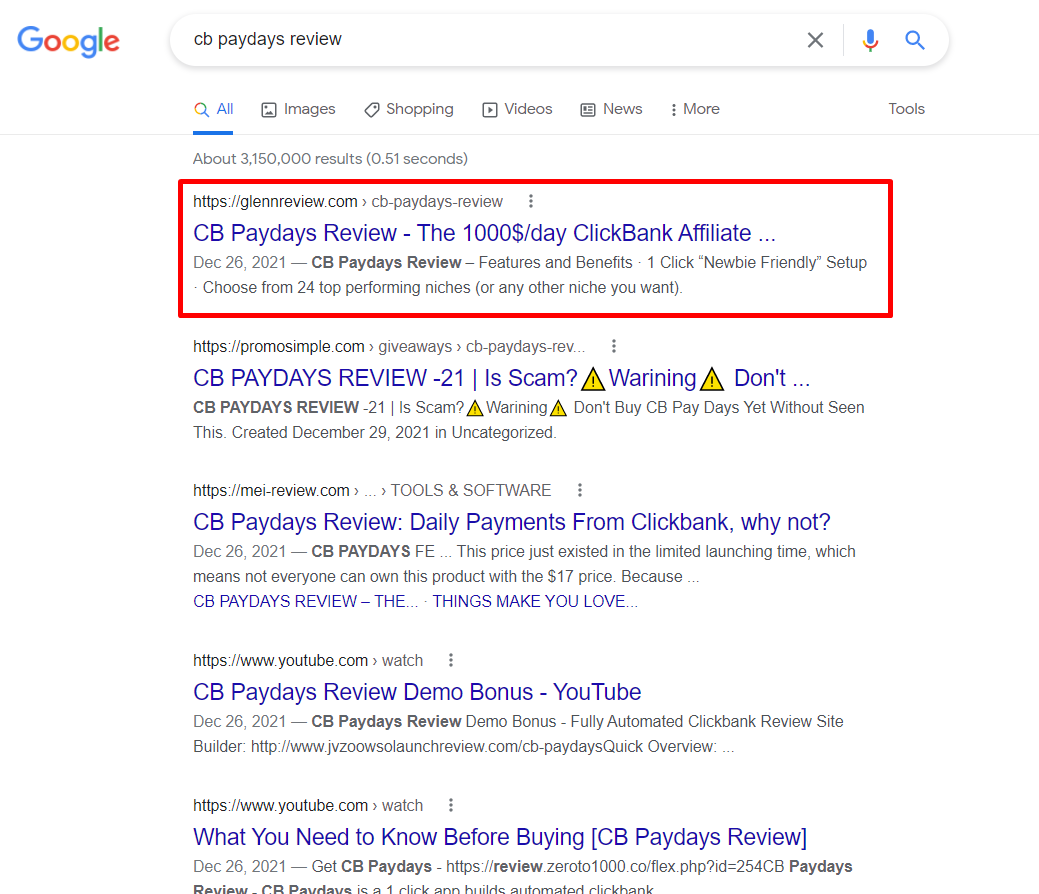This screenshot has width=1039, height=894.
Task: Start voice search with the microphone icon
Action: point(870,40)
